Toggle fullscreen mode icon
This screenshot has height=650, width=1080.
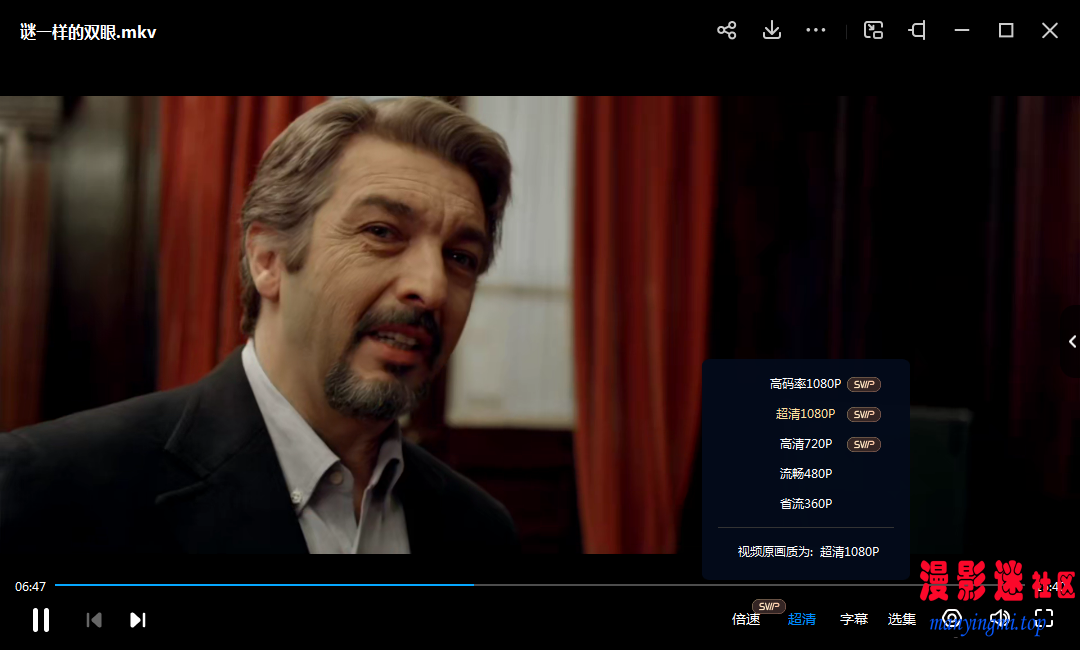coord(1044,619)
